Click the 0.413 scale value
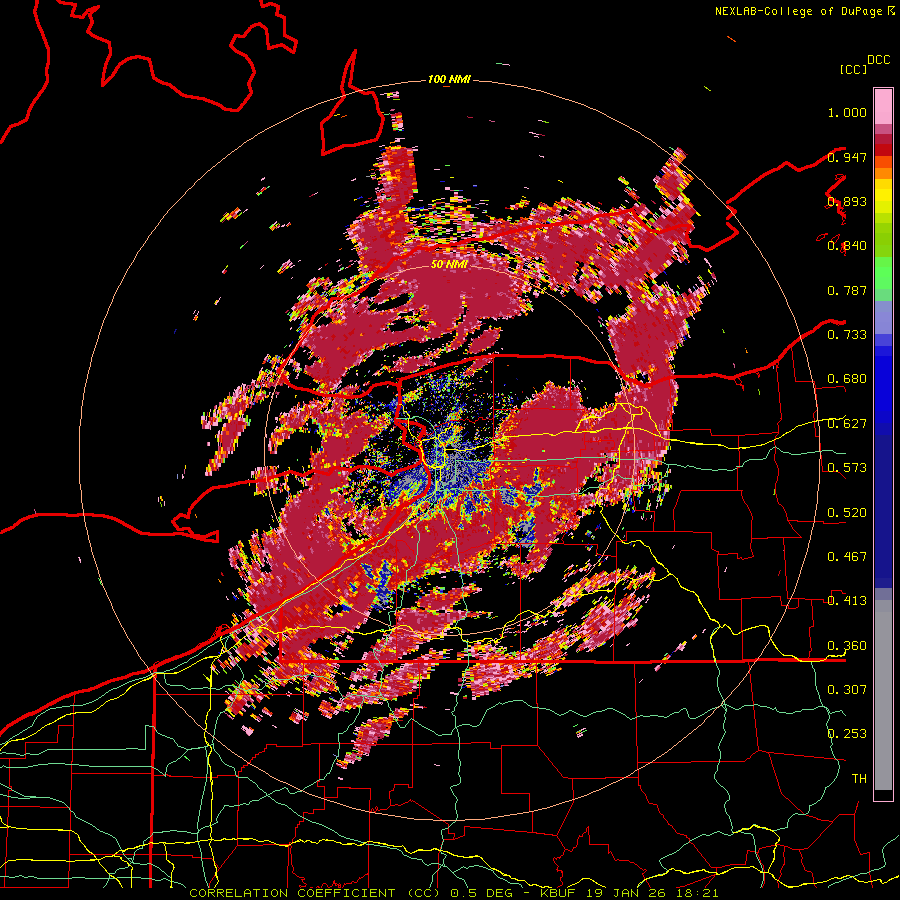Viewport: 900px width, 900px height. coord(847,601)
